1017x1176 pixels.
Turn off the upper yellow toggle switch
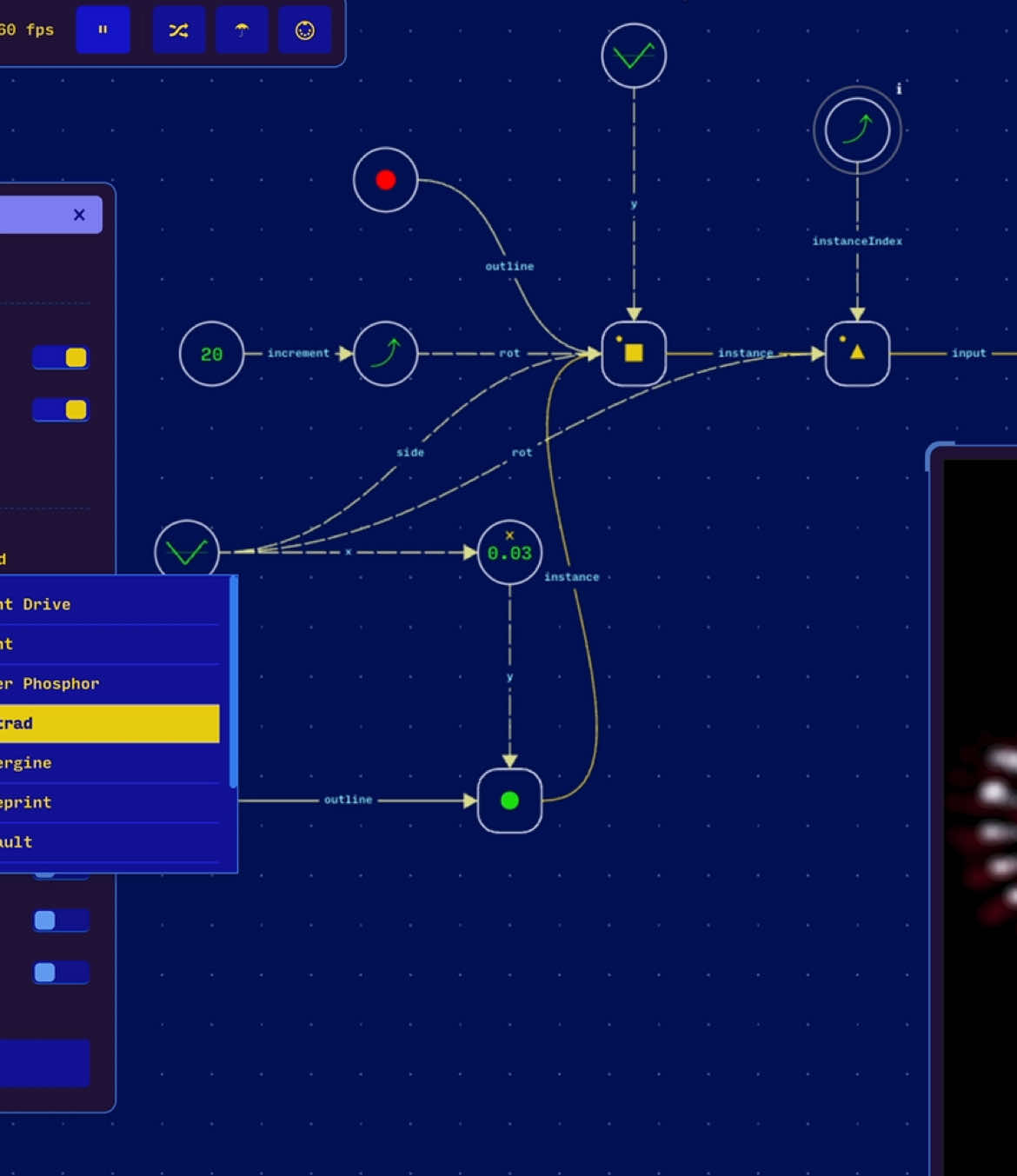61,357
